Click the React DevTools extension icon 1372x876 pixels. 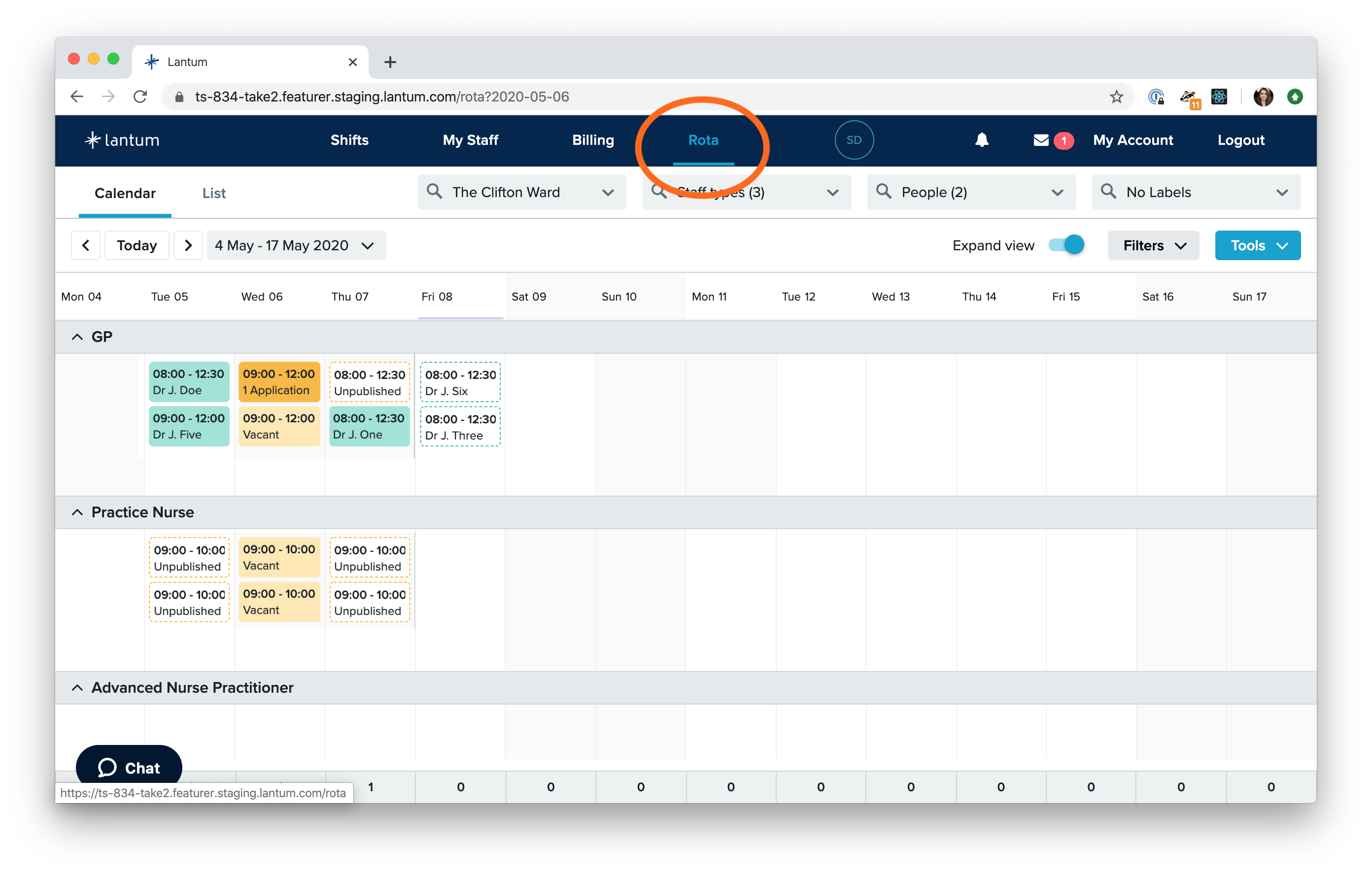(1218, 97)
